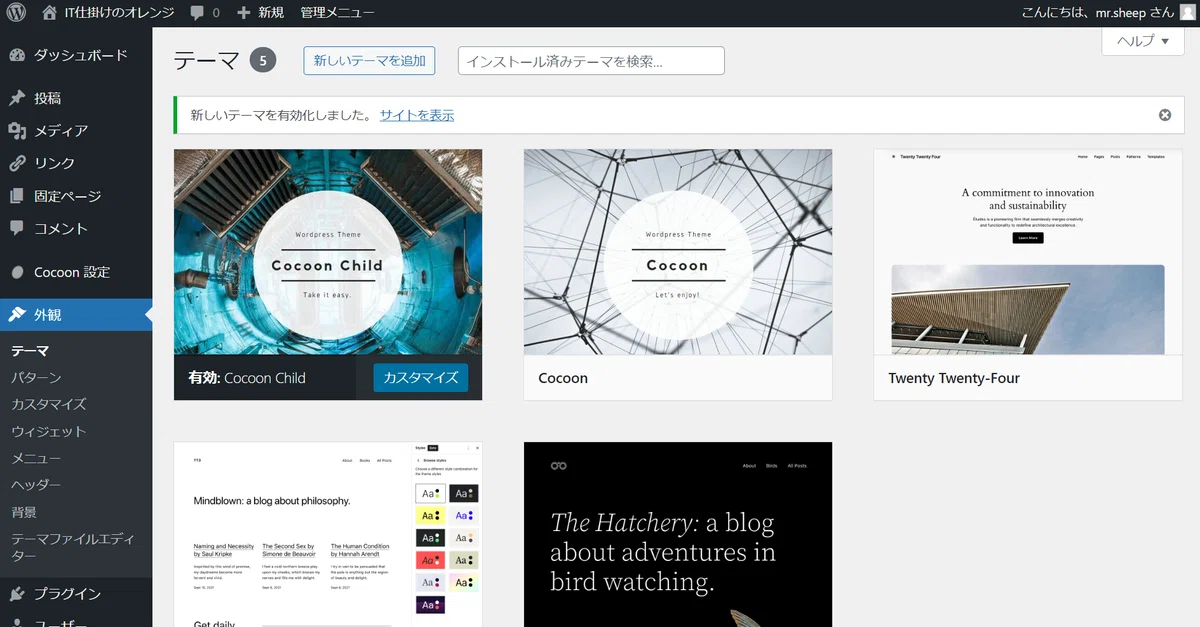Click the home icon beside the site name
Screen dimensions: 1200x627
coord(50,13)
